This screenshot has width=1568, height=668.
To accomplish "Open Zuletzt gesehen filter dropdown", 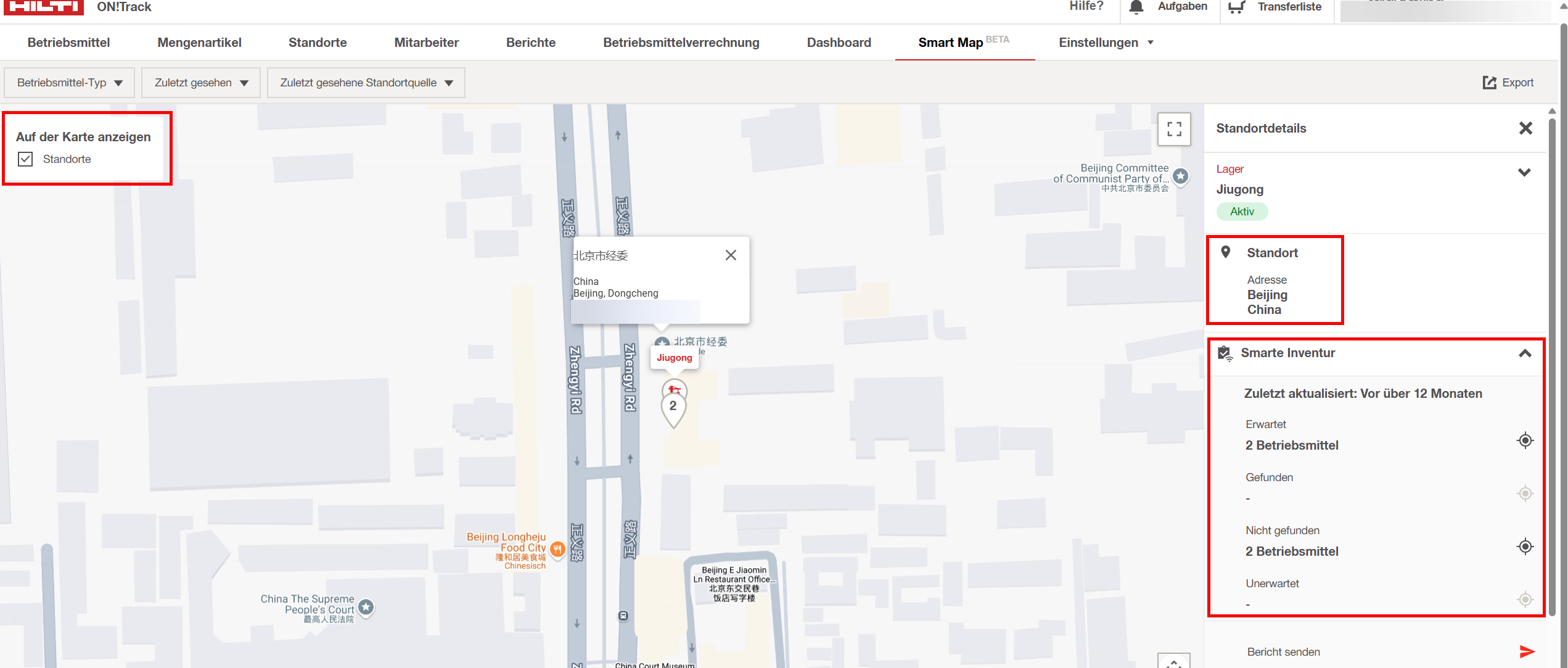I will (200, 83).
